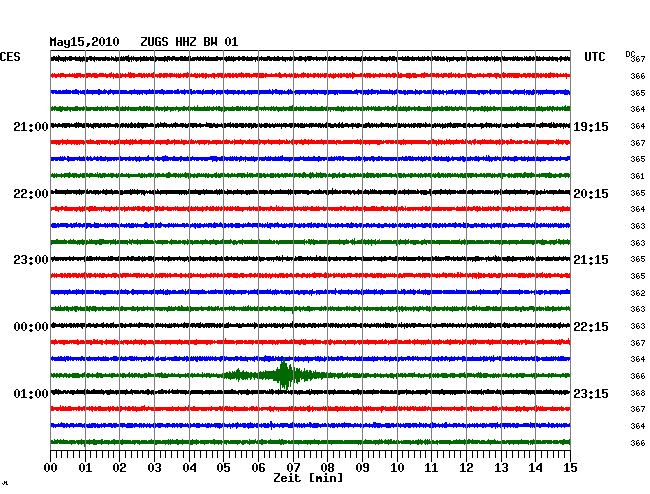
Task: Click the DC value 368
Action: [x=638, y=393]
